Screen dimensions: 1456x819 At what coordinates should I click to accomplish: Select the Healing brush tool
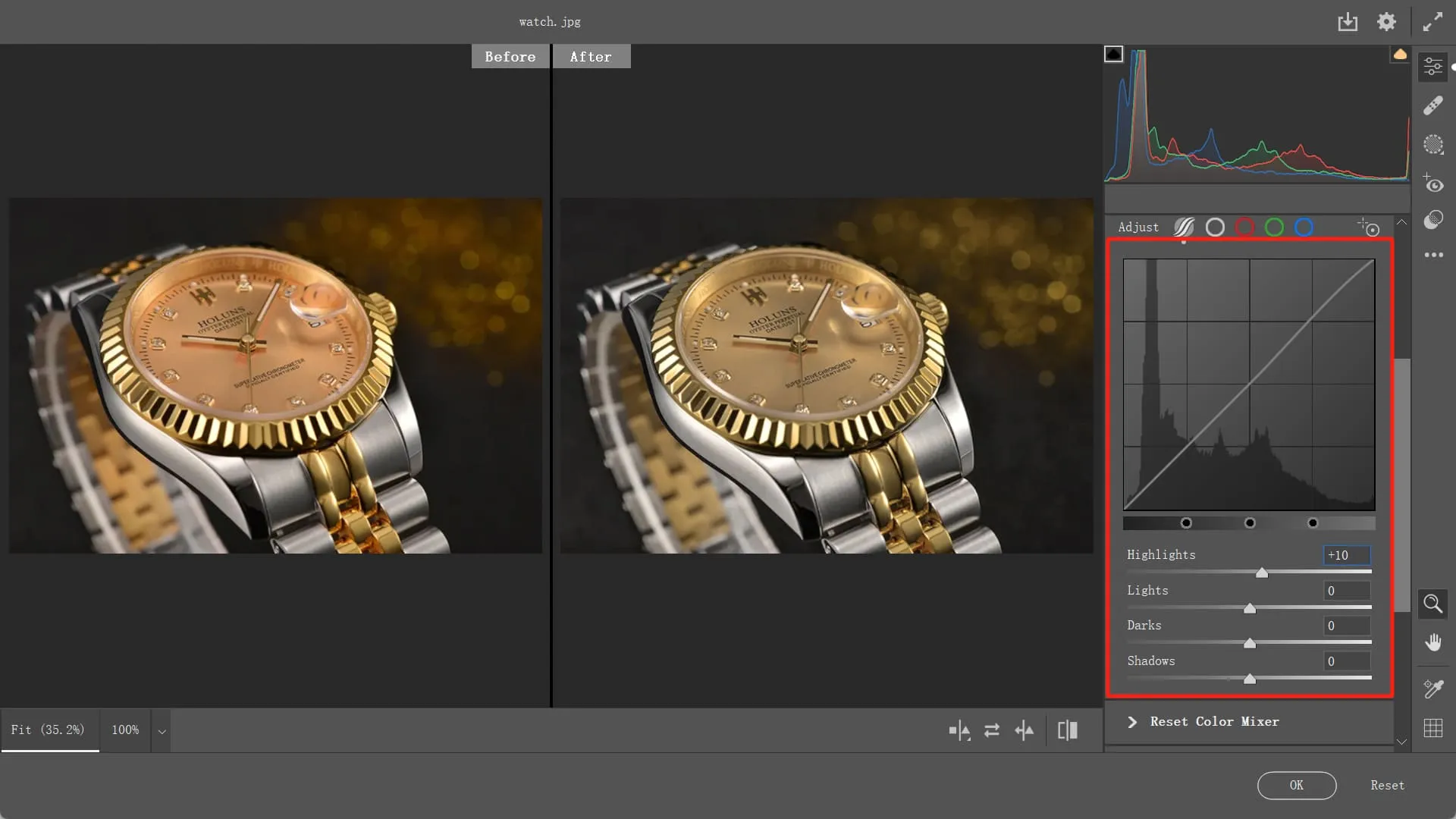[x=1432, y=105]
